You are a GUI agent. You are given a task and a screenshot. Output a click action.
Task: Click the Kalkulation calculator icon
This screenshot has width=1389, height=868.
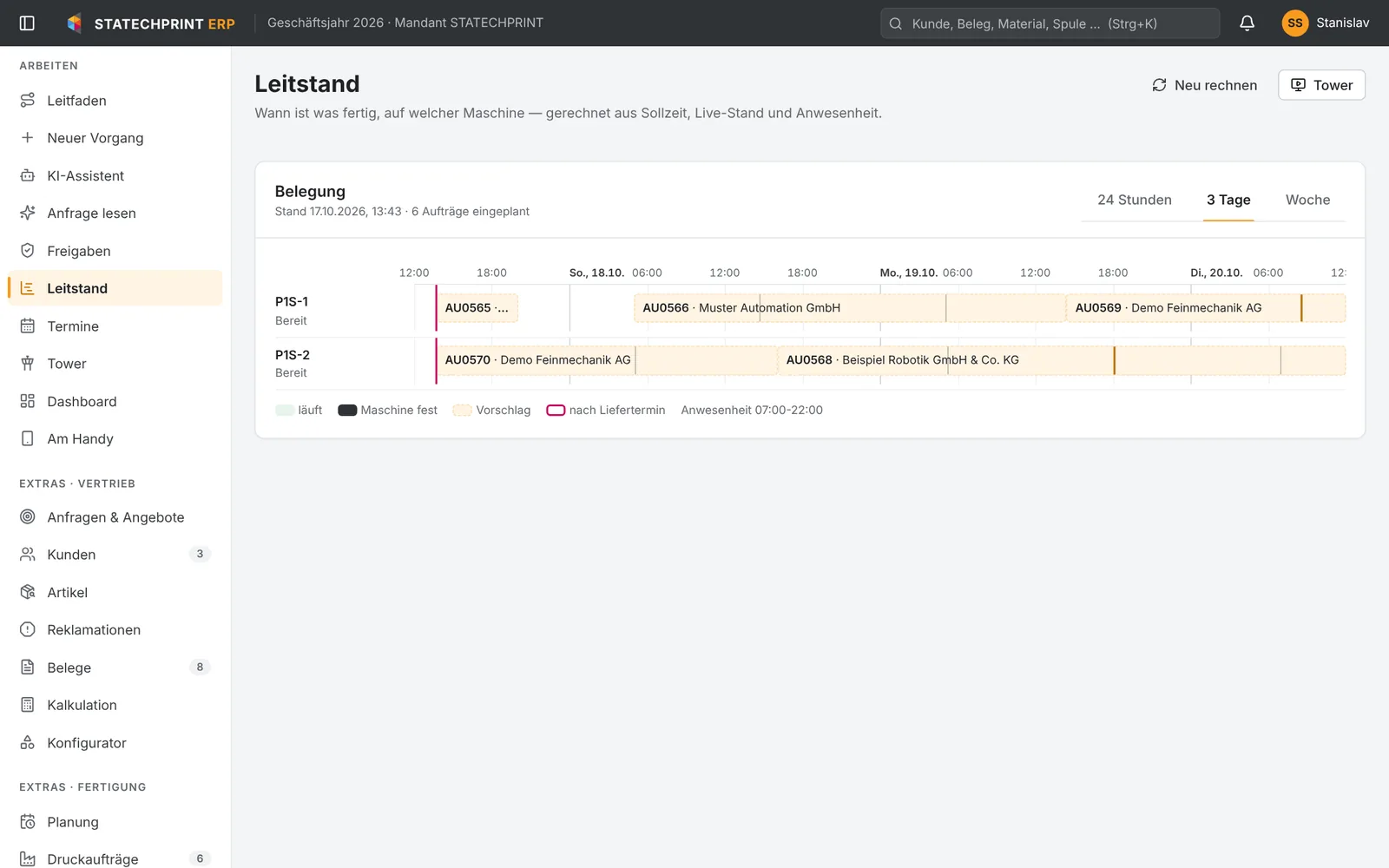tap(28, 705)
